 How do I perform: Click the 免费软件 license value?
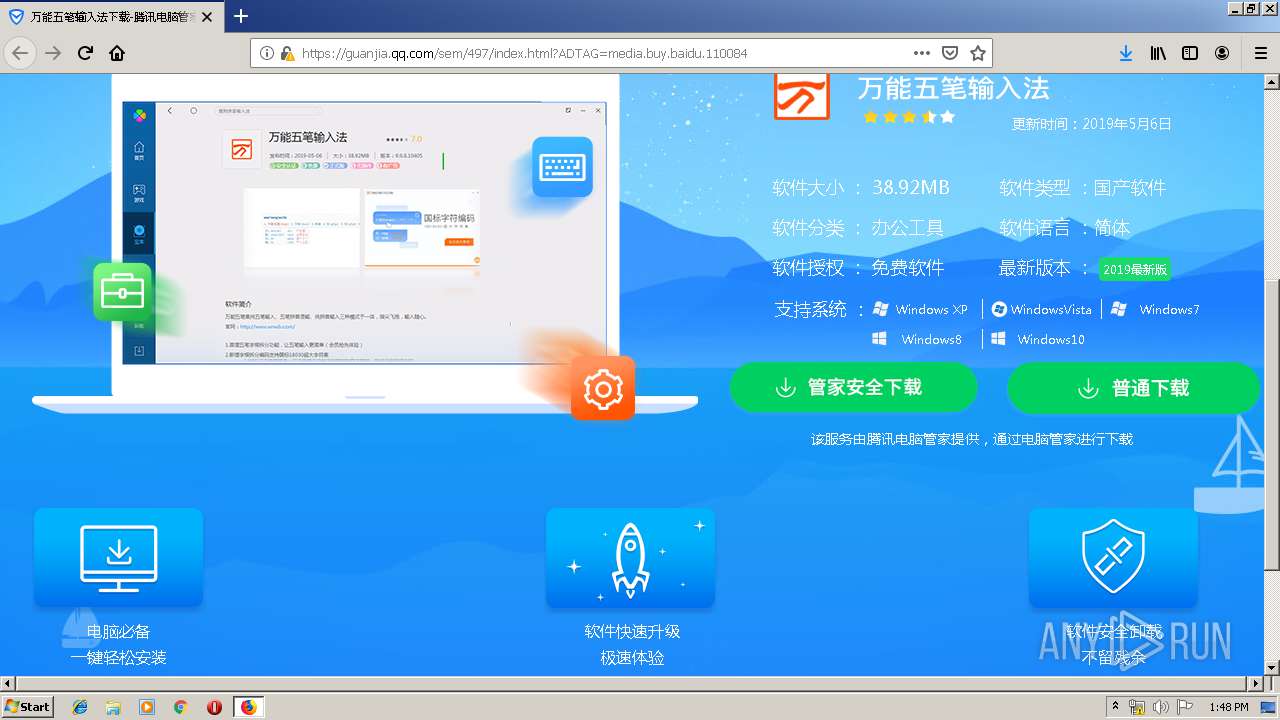coord(907,268)
